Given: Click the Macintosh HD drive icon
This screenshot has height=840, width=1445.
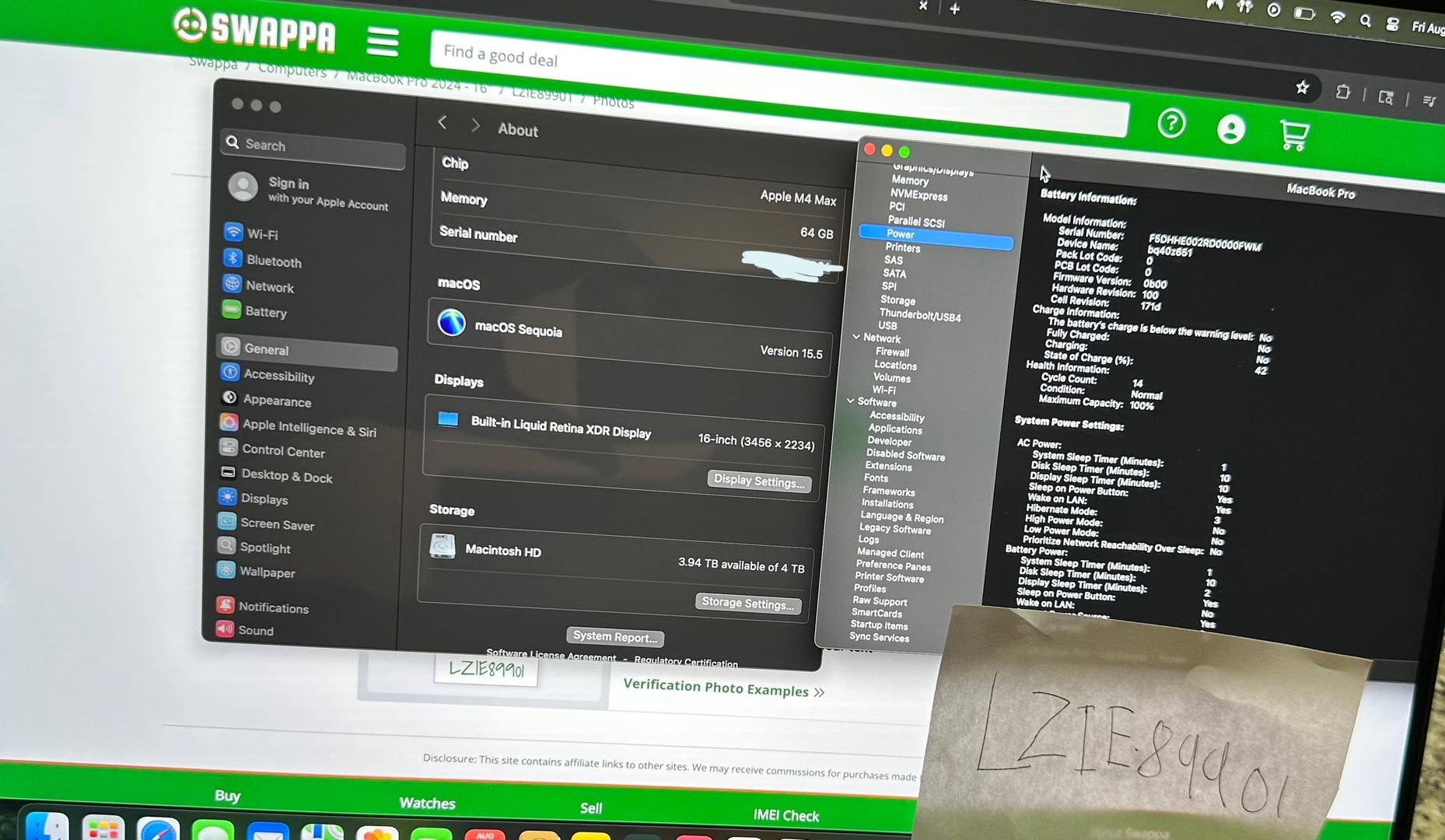Looking at the screenshot, I should (x=443, y=546).
